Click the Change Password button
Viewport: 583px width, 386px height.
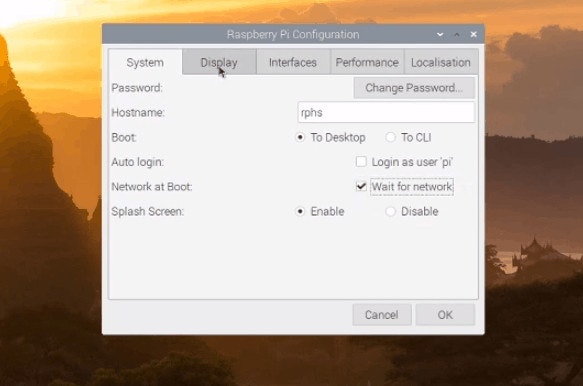pyautogui.click(x=414, y=88)
